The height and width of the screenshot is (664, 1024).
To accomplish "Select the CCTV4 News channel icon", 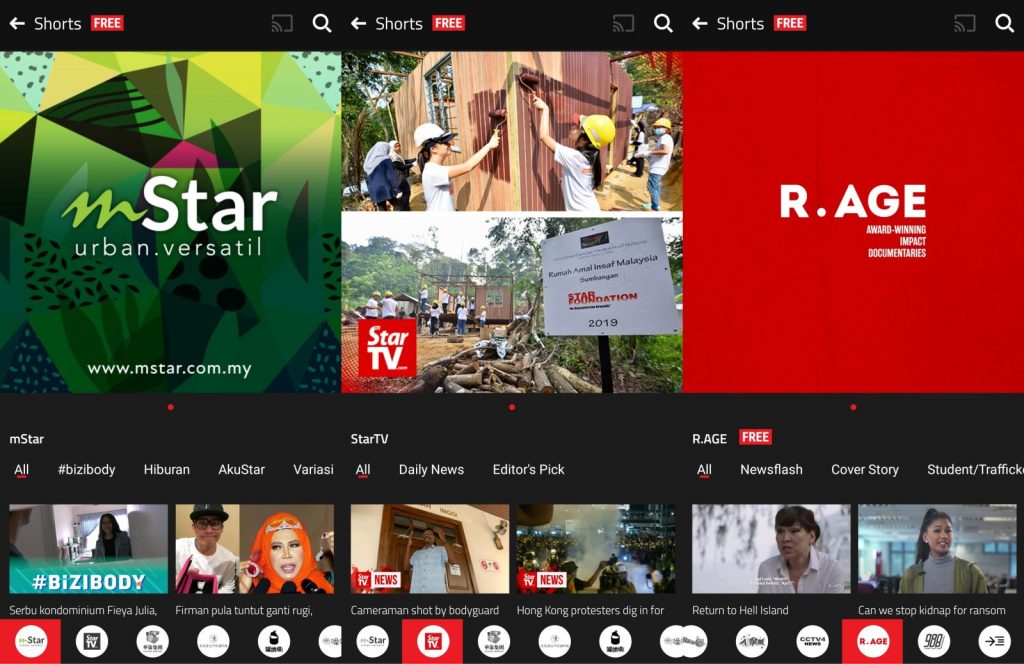I will tap(812, 641).
